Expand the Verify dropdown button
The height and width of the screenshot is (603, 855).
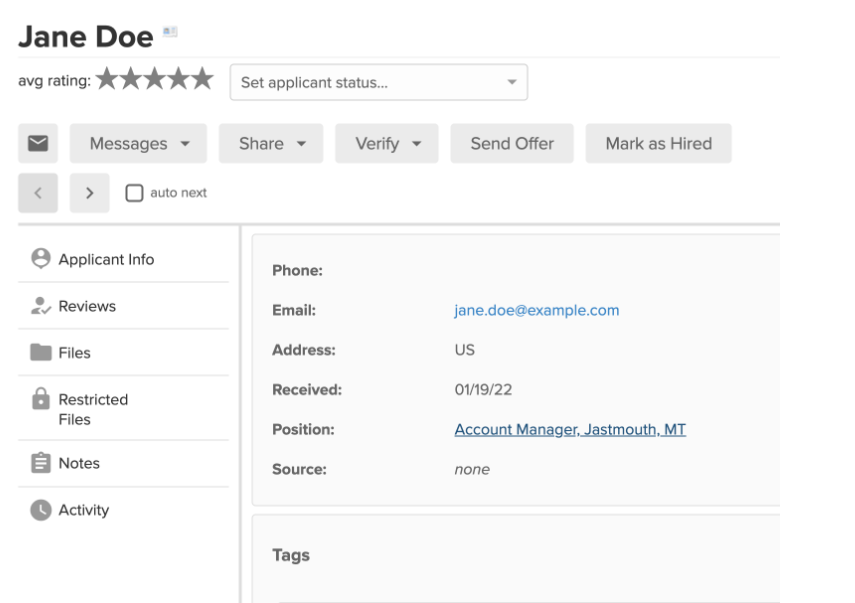387,143
